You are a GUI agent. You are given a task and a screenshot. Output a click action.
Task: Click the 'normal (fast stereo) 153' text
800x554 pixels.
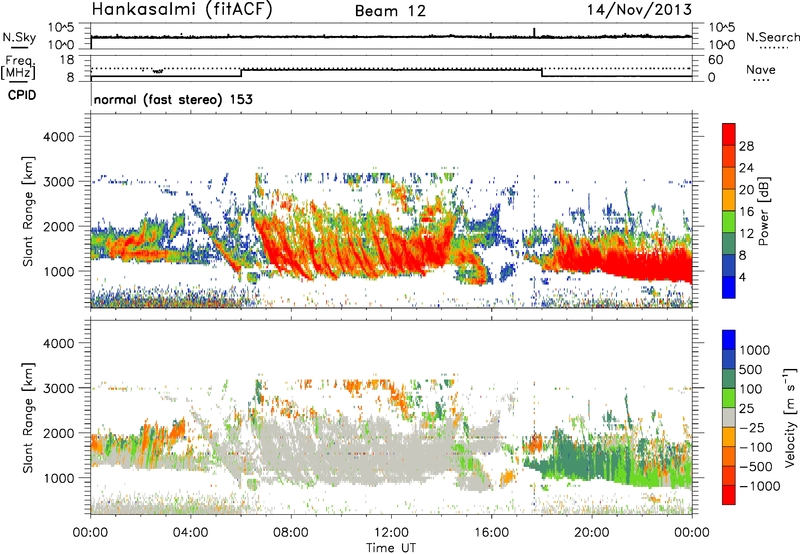tap(173, 99)
